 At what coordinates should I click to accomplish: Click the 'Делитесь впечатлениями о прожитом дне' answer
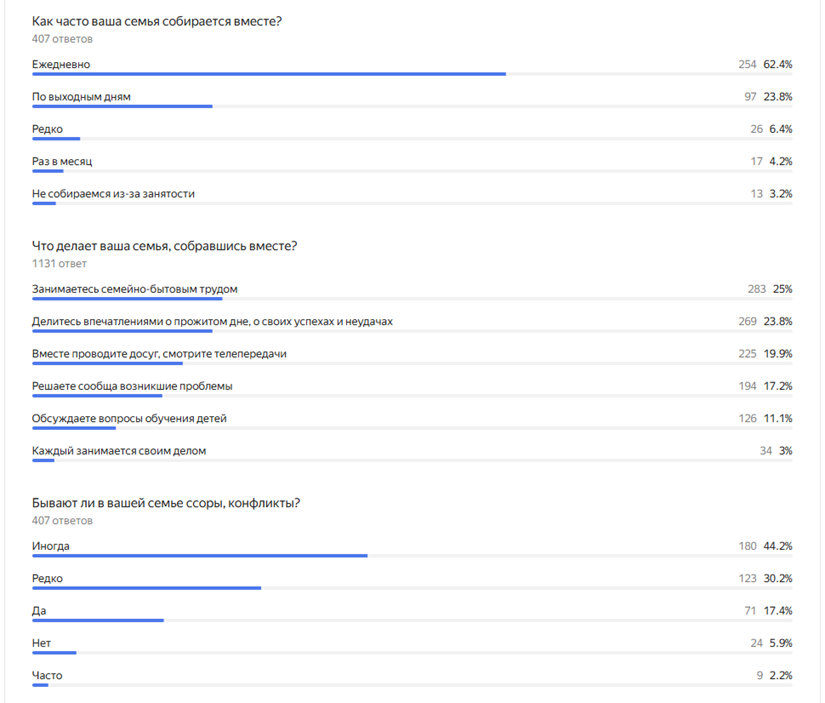pyautogui.click(x=212, y=322)
